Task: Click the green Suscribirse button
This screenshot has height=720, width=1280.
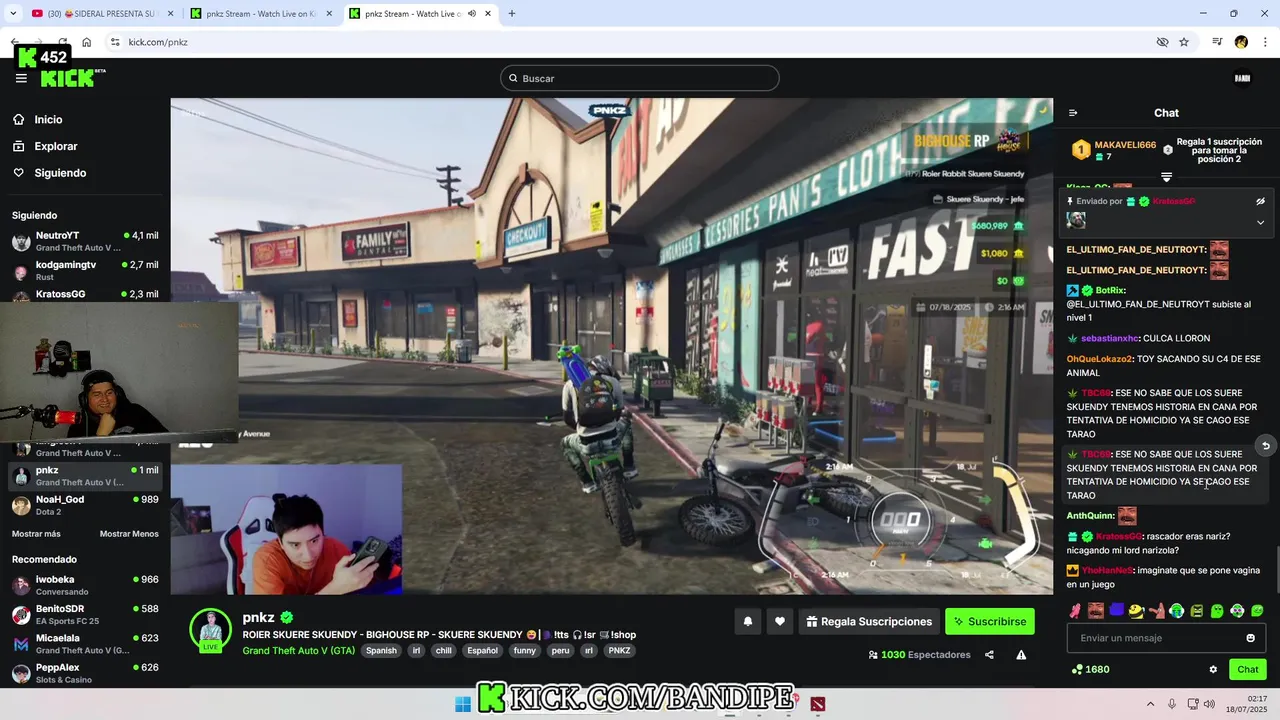Action: pyautogui.click(x=990, y=621)
